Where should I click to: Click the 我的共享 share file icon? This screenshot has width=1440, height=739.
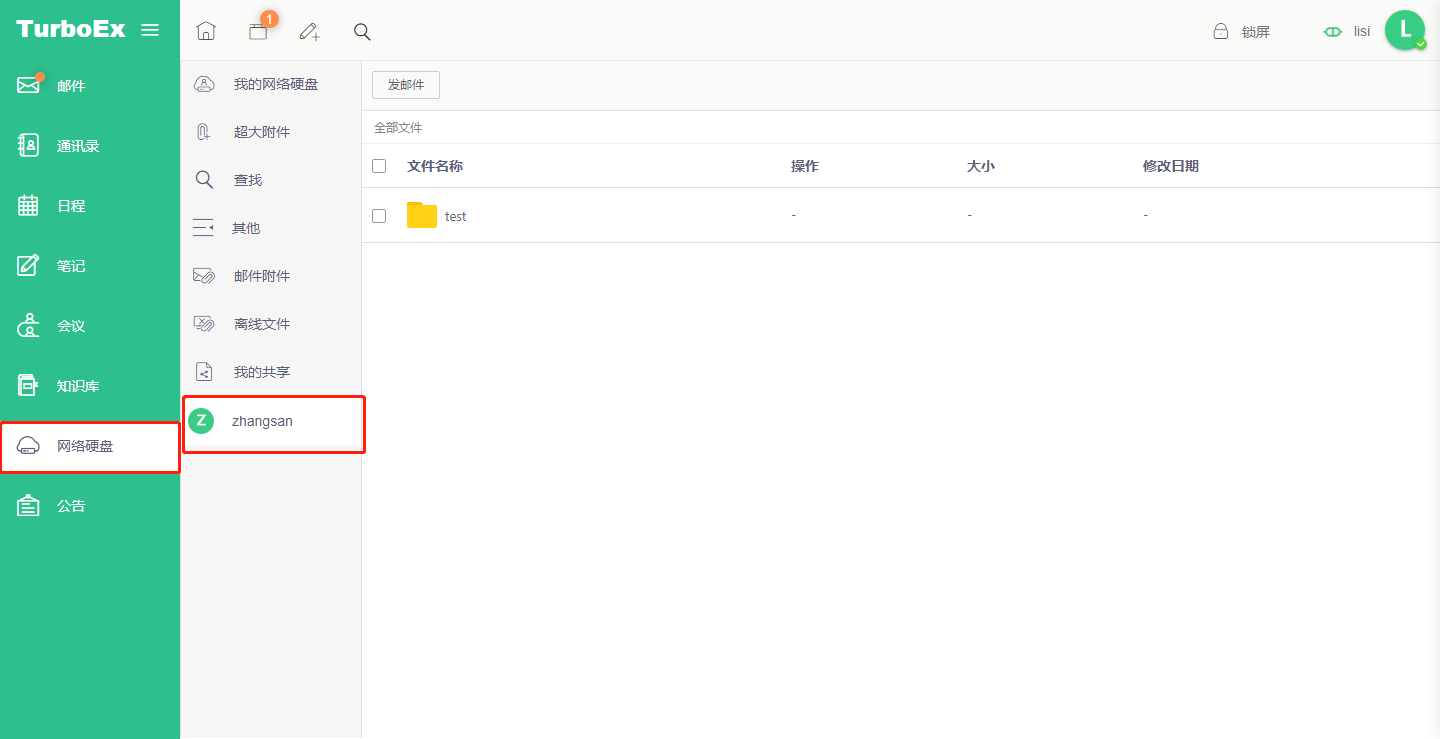pyautogui.click(x=204, y=372)
